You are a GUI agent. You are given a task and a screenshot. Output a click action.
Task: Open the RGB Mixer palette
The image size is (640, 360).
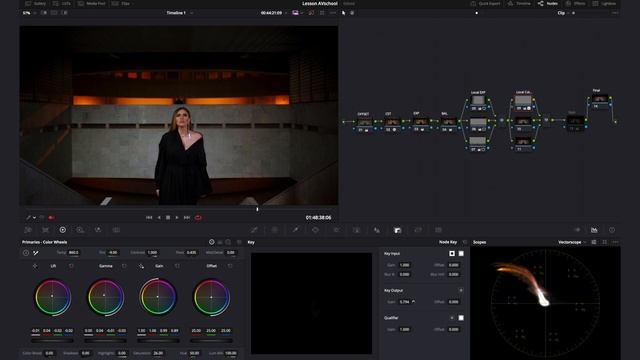coord(98,230)
